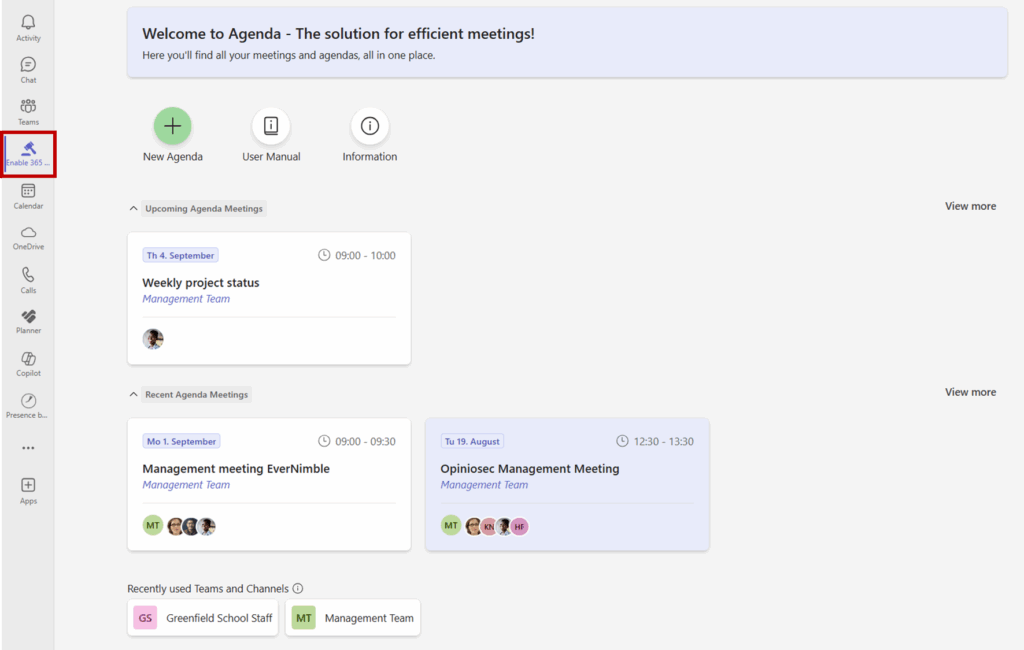Expand the more apps ellipsis menu
The width and height of the screenshot is (1024, 650).
coord(27,447)
